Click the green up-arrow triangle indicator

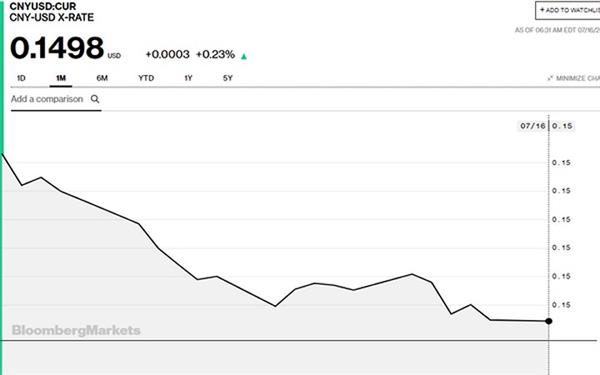click(x=244, y=57)
